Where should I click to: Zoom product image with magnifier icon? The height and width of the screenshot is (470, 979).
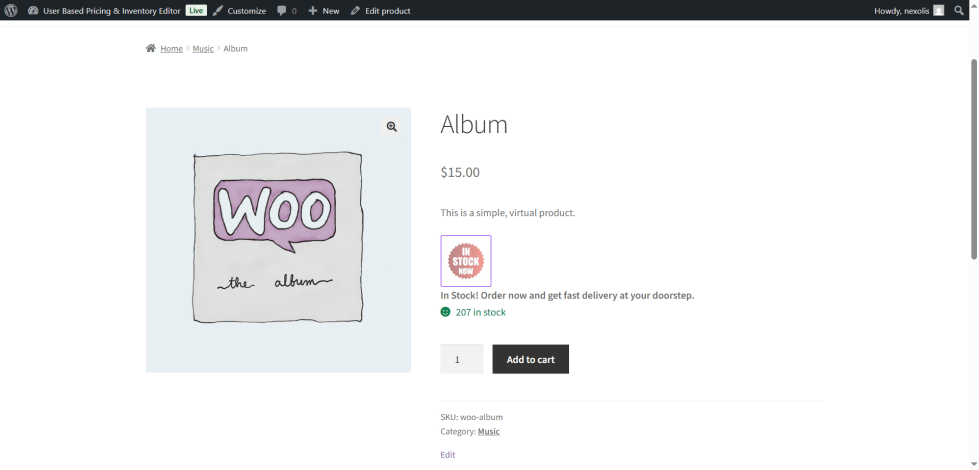click(x=391, y=126)
